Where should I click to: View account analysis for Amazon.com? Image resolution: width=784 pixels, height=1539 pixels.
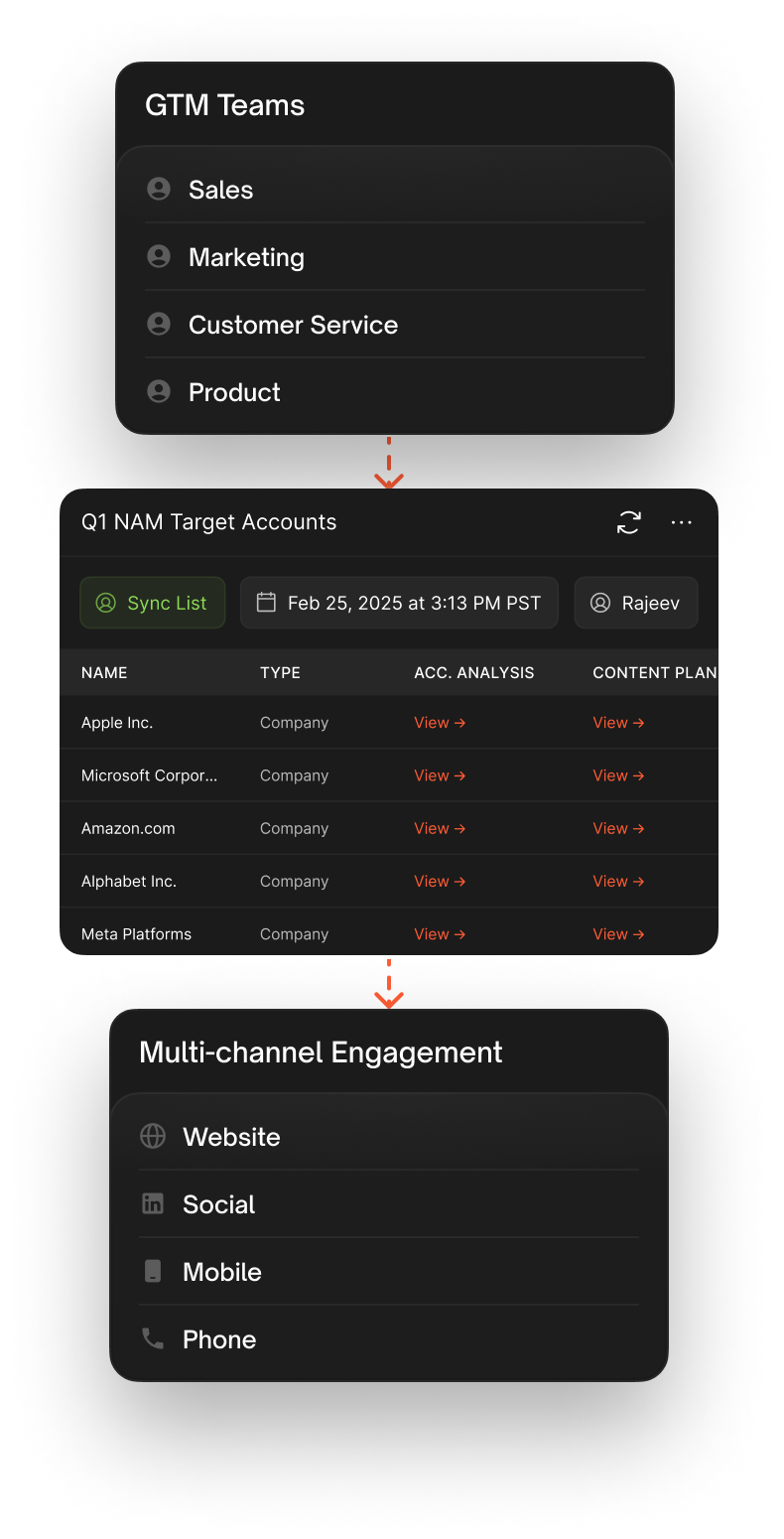click(x=440, y=828)
